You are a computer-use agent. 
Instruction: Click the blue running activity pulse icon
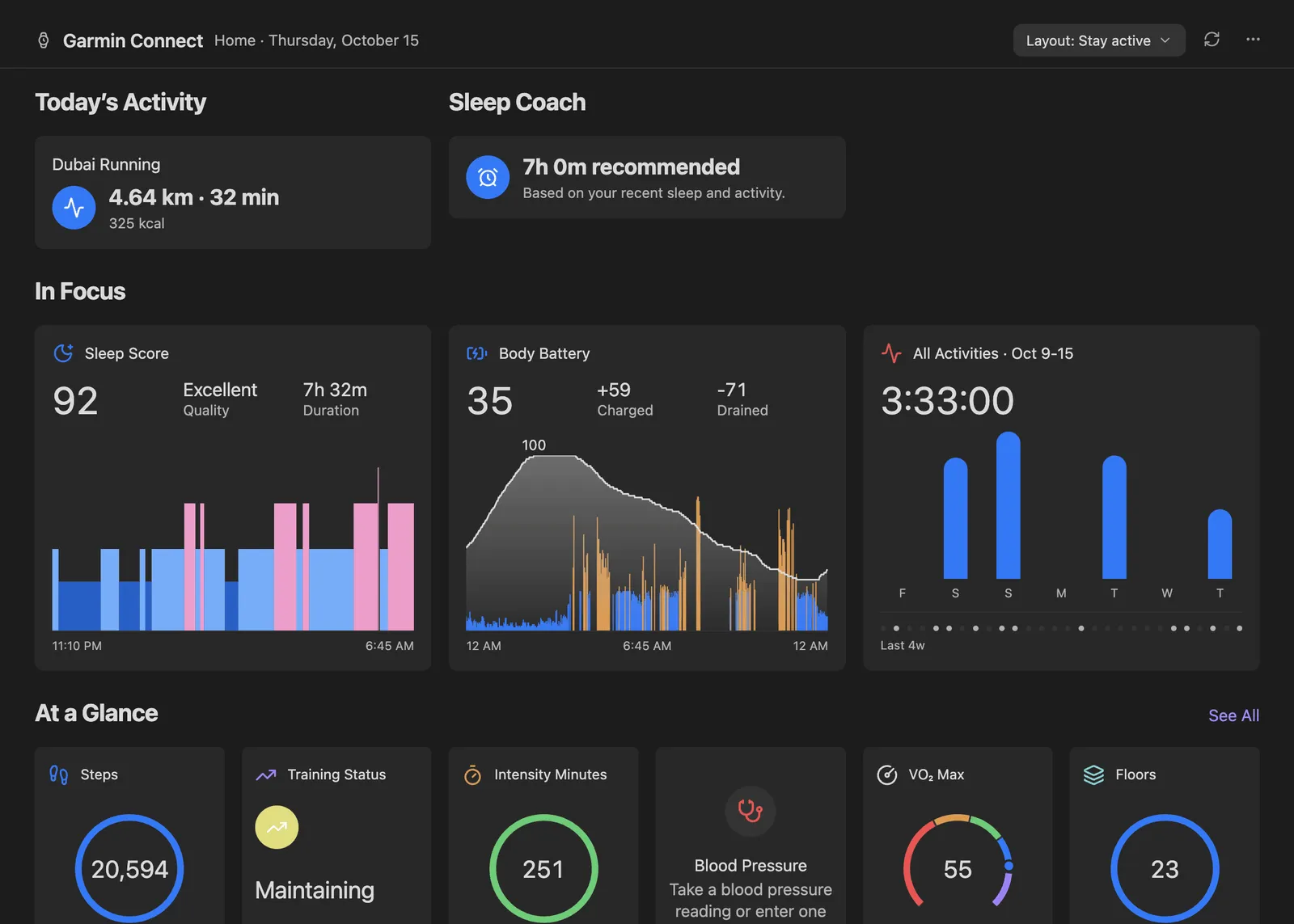[x=74, y=208]
